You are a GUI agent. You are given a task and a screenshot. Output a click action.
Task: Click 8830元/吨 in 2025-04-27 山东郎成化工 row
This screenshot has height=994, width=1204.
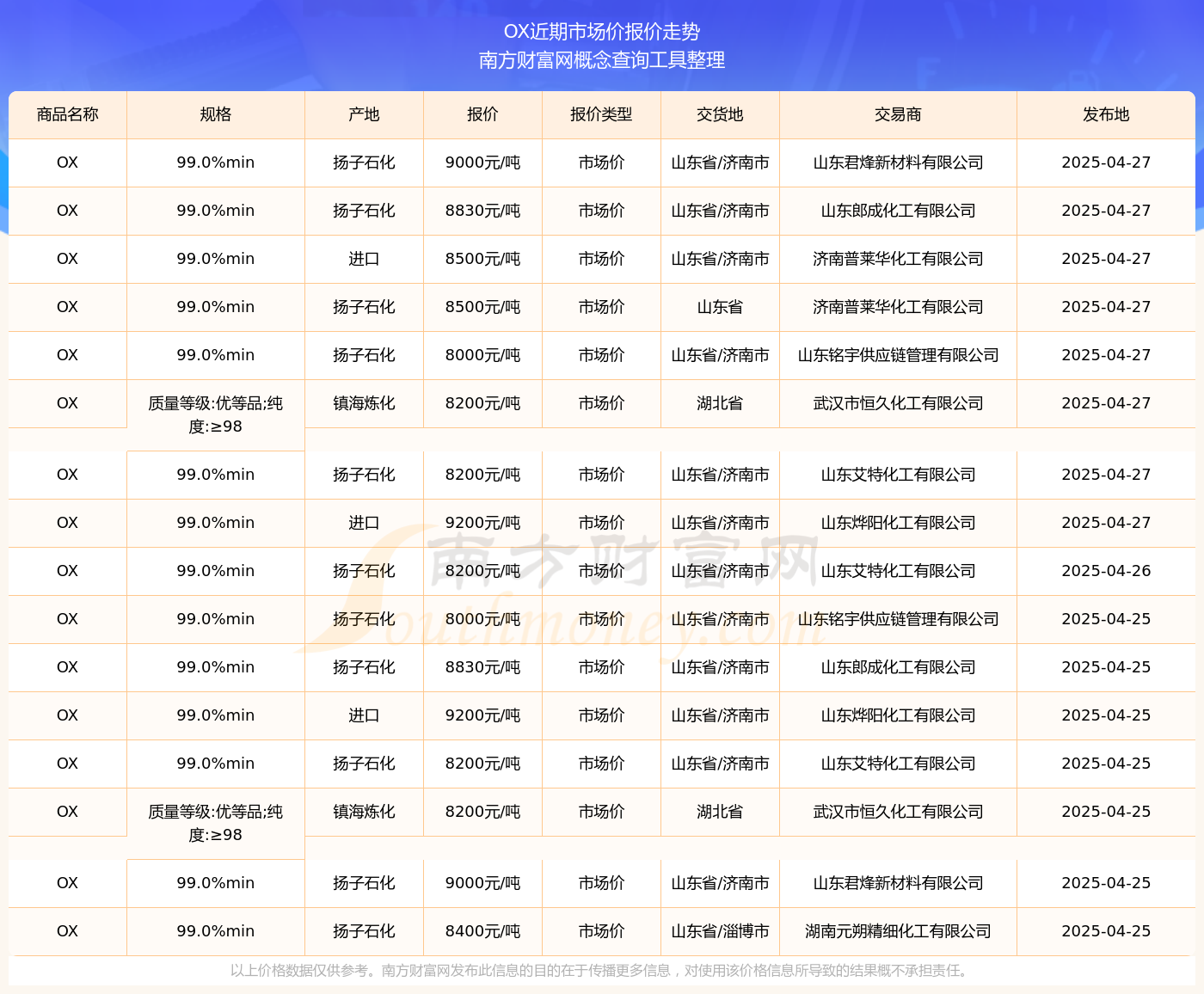(482, 211)
